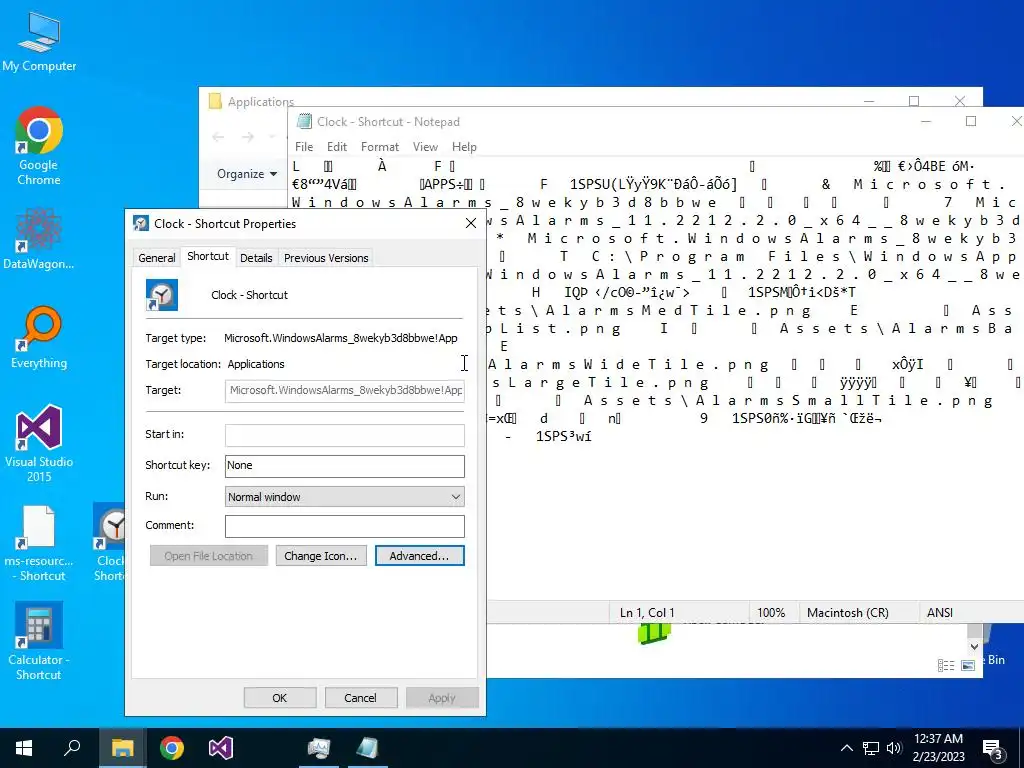Switch to Chrome in taskbar

pyautogui.click(x=172, y=748)
